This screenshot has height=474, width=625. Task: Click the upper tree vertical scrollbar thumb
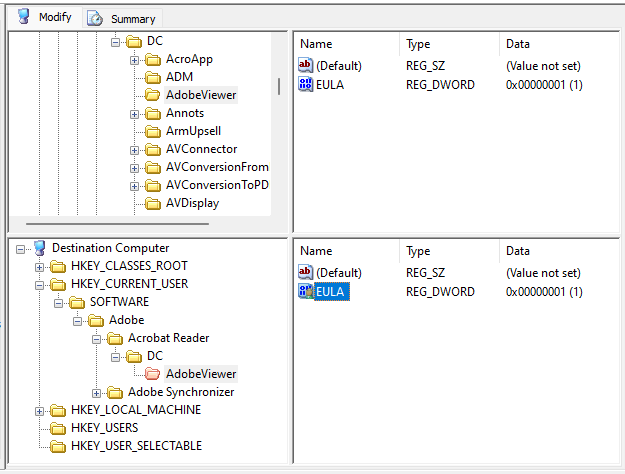point(279,87)
